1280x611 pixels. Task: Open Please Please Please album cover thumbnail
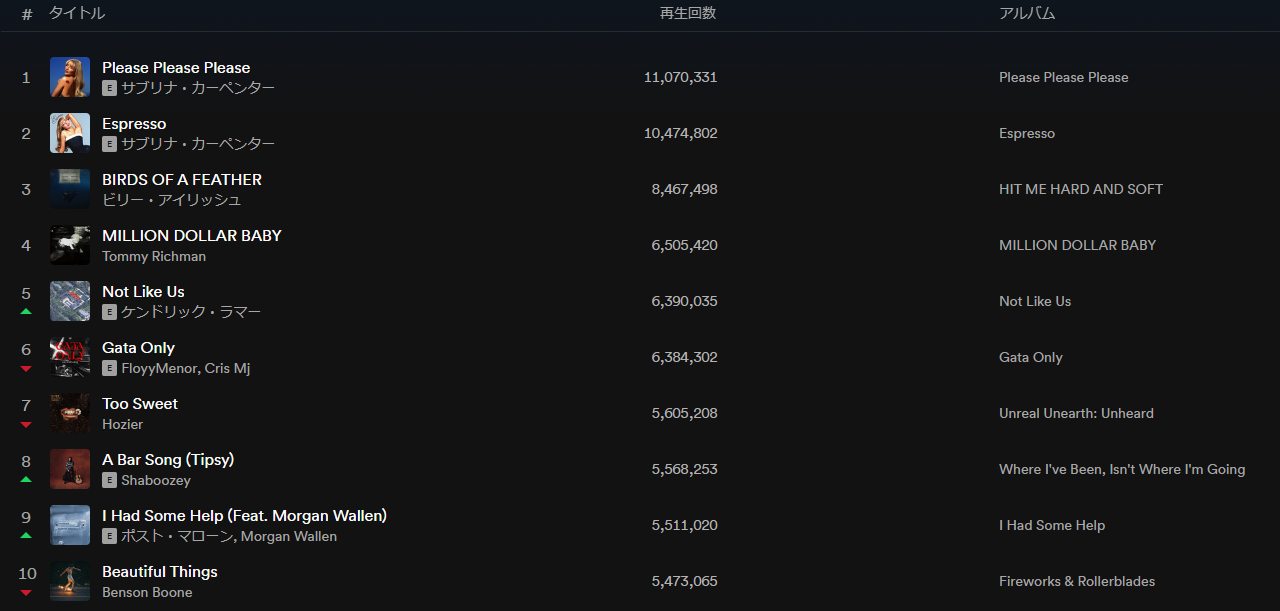click(x=70, y=77)
